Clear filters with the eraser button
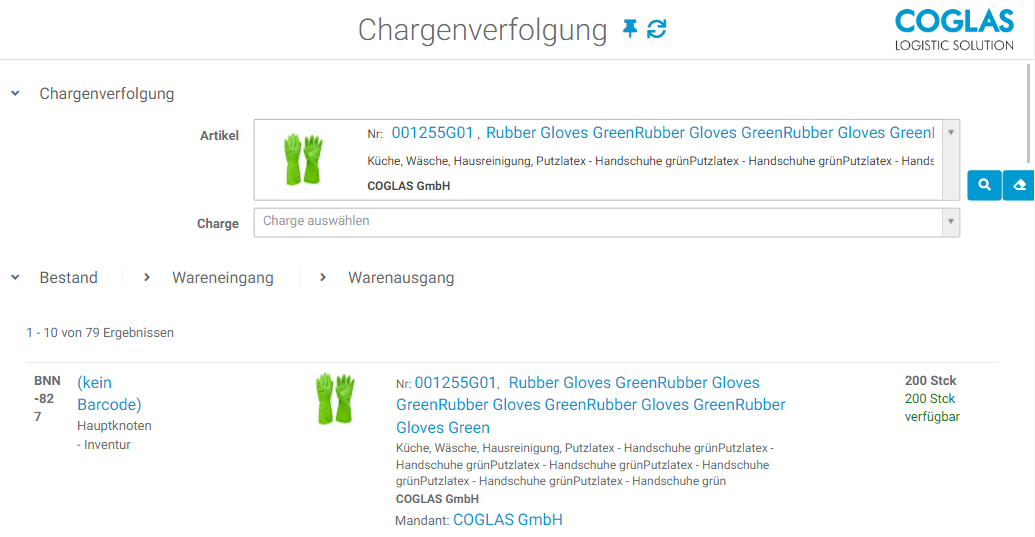 [x=1019, y=185]
